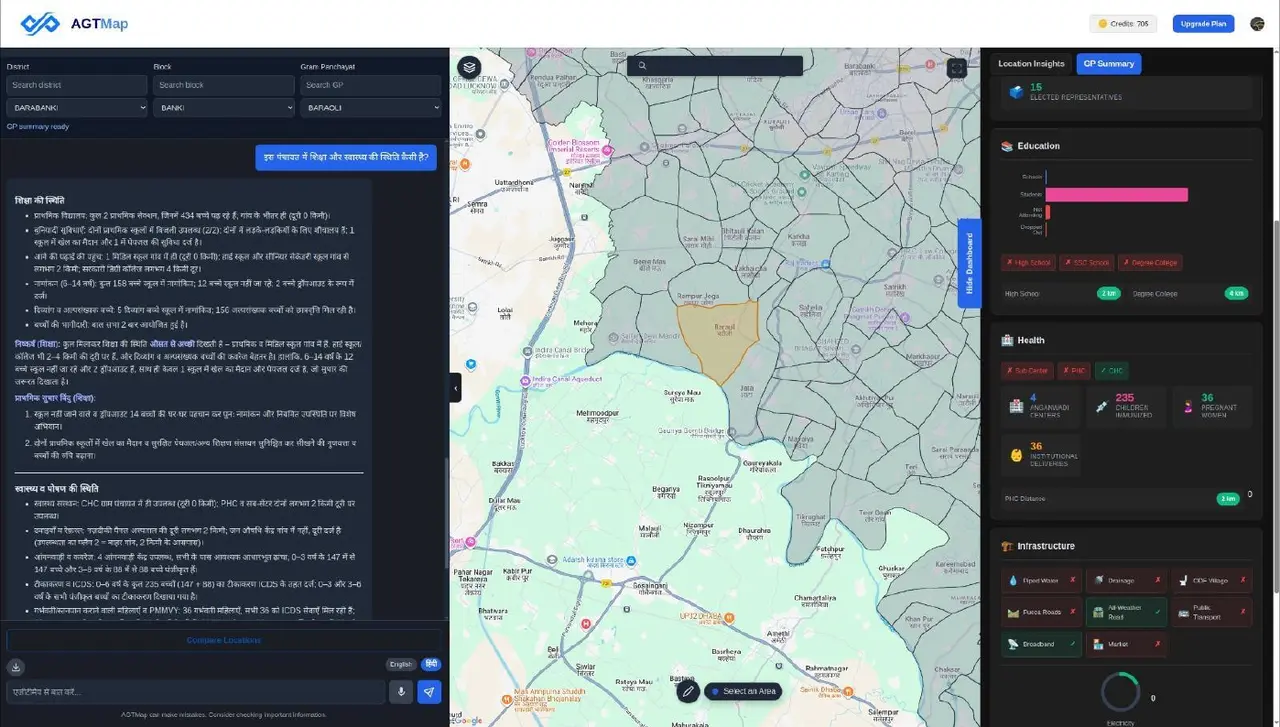Click the All-Weather Road icon
Screen dimensions: 1280x727
click(1098, 612)
